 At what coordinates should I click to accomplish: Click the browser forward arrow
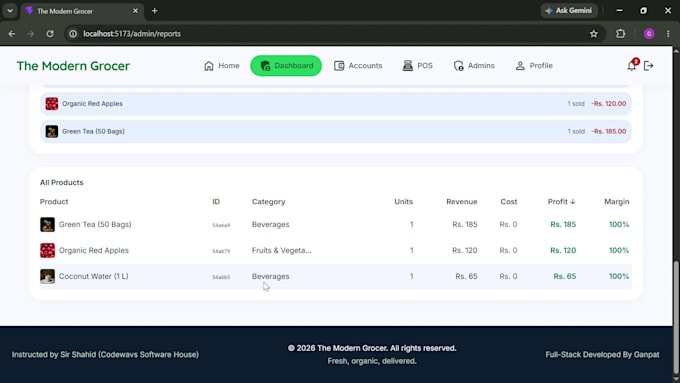(30, 34)
